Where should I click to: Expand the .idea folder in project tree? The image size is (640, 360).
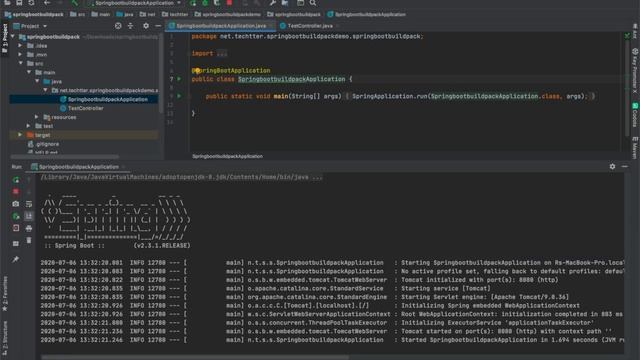pos(20,46)
